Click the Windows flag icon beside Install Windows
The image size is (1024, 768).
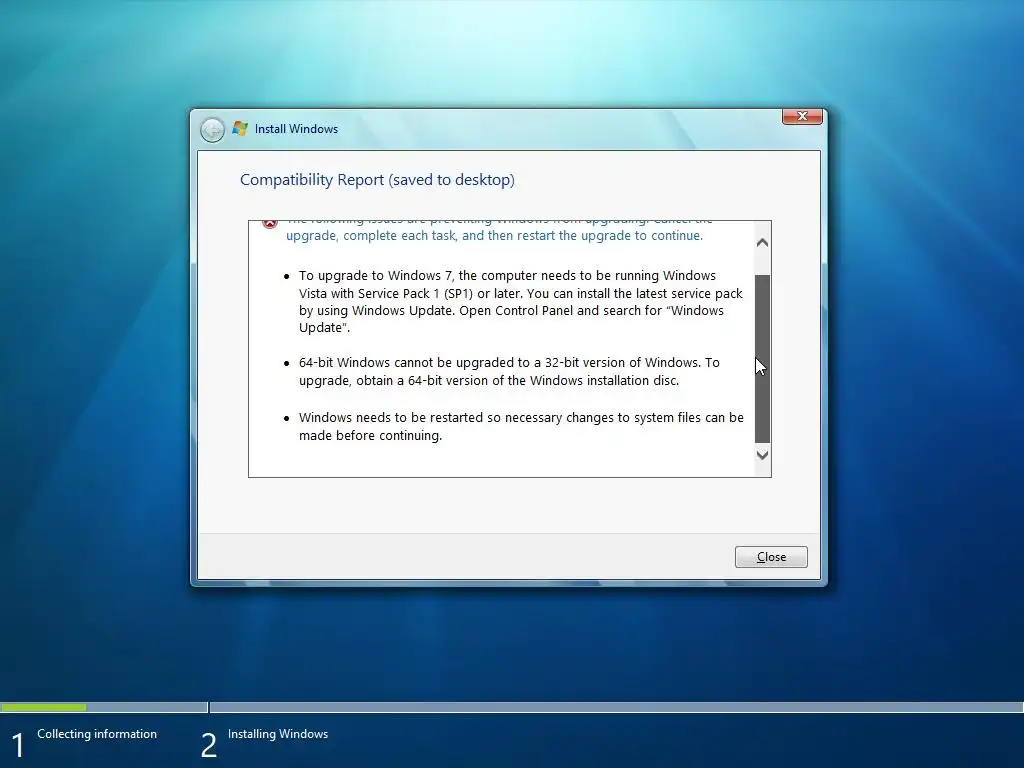tap(240, 129)
